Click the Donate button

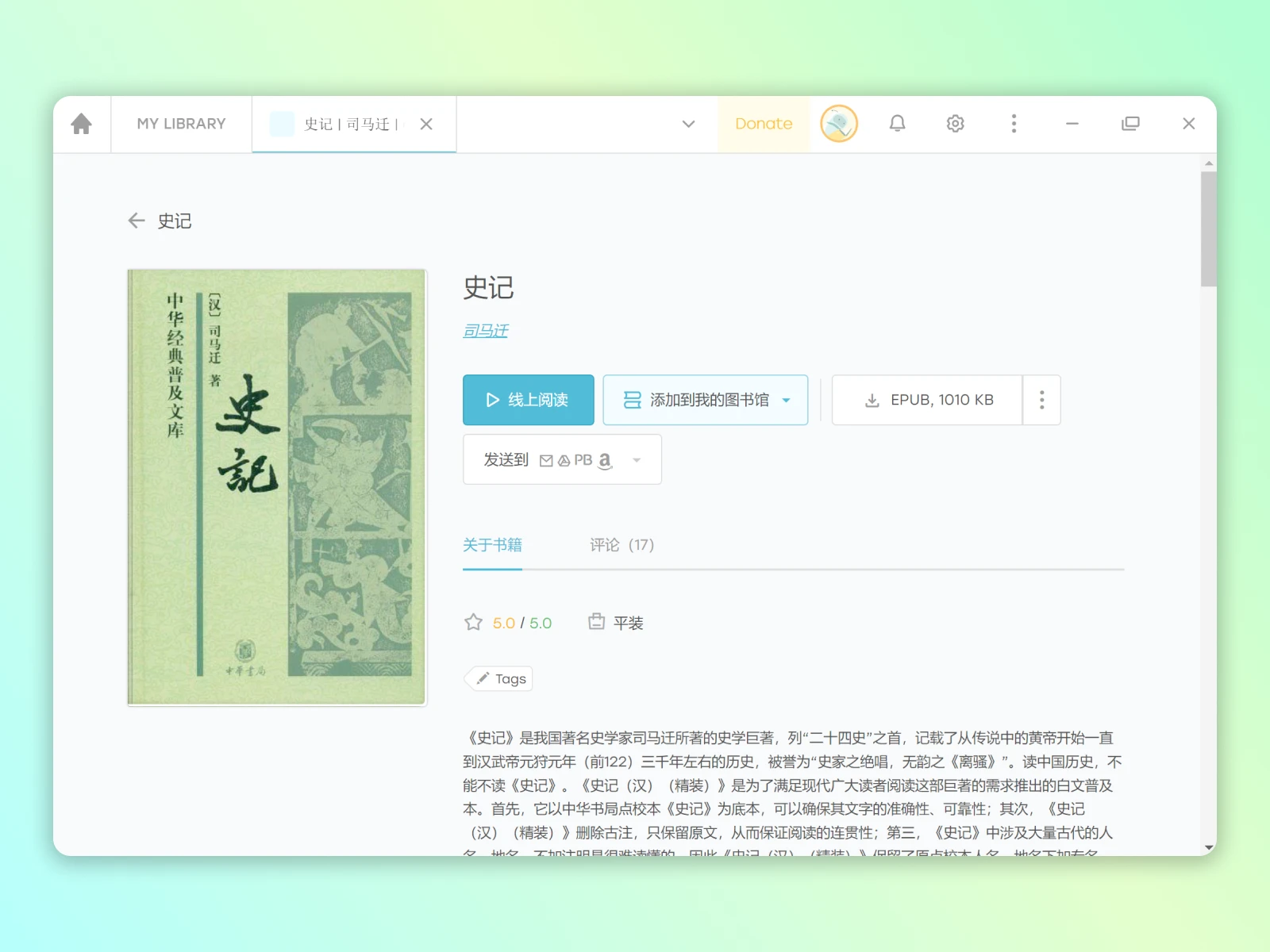(764, 124)
